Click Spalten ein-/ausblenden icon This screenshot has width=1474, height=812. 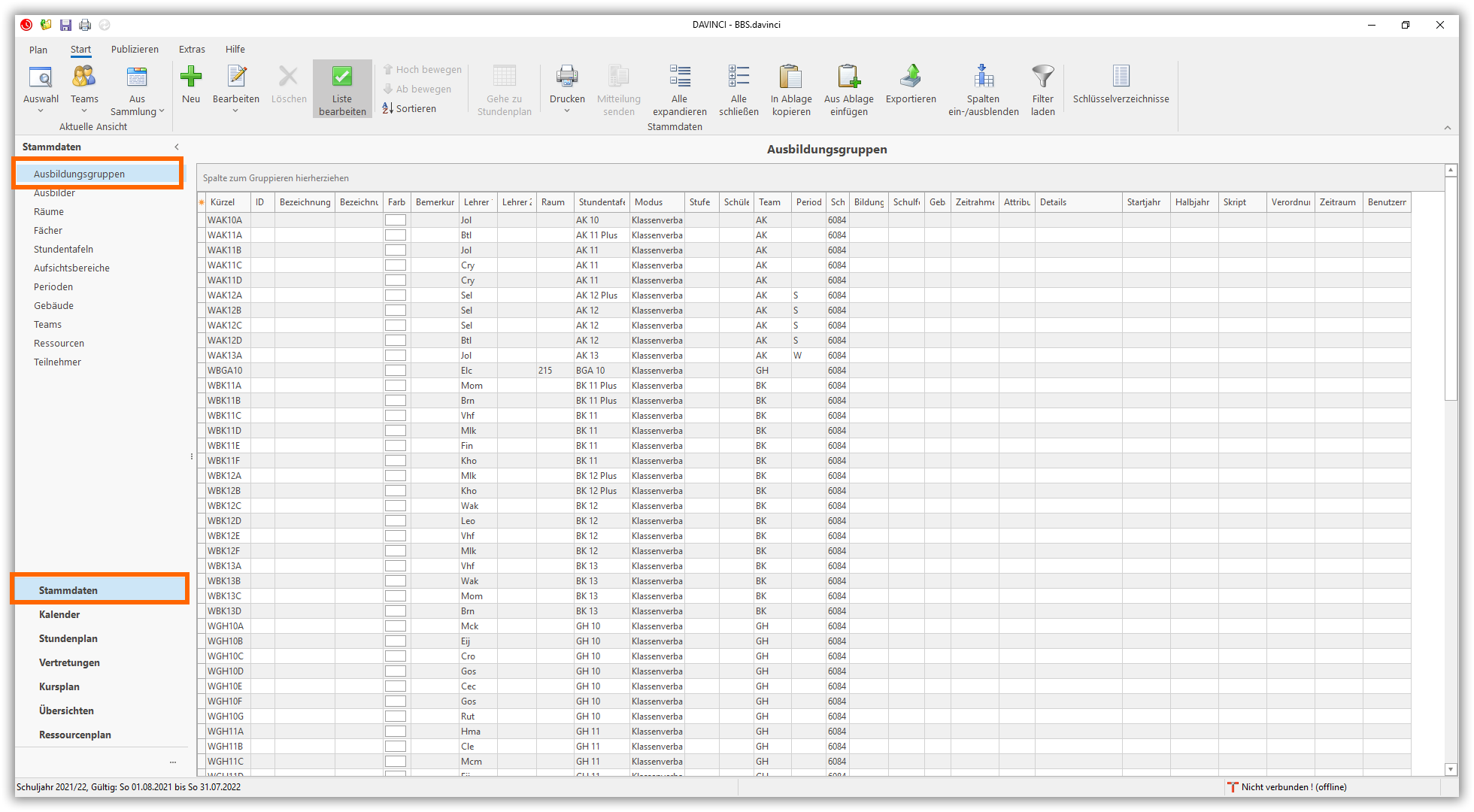point(983,77)
